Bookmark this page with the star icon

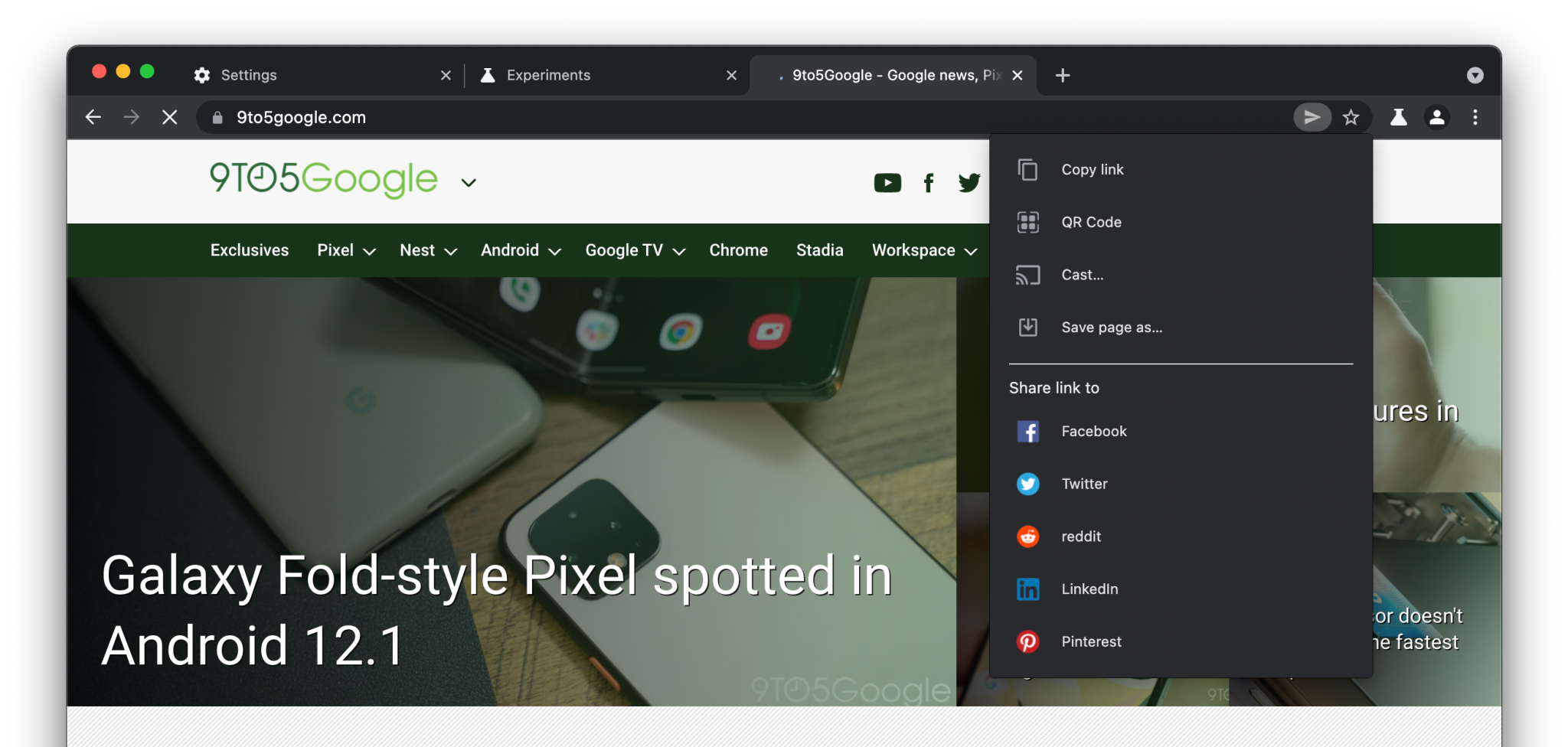[x=1351, y=117]
